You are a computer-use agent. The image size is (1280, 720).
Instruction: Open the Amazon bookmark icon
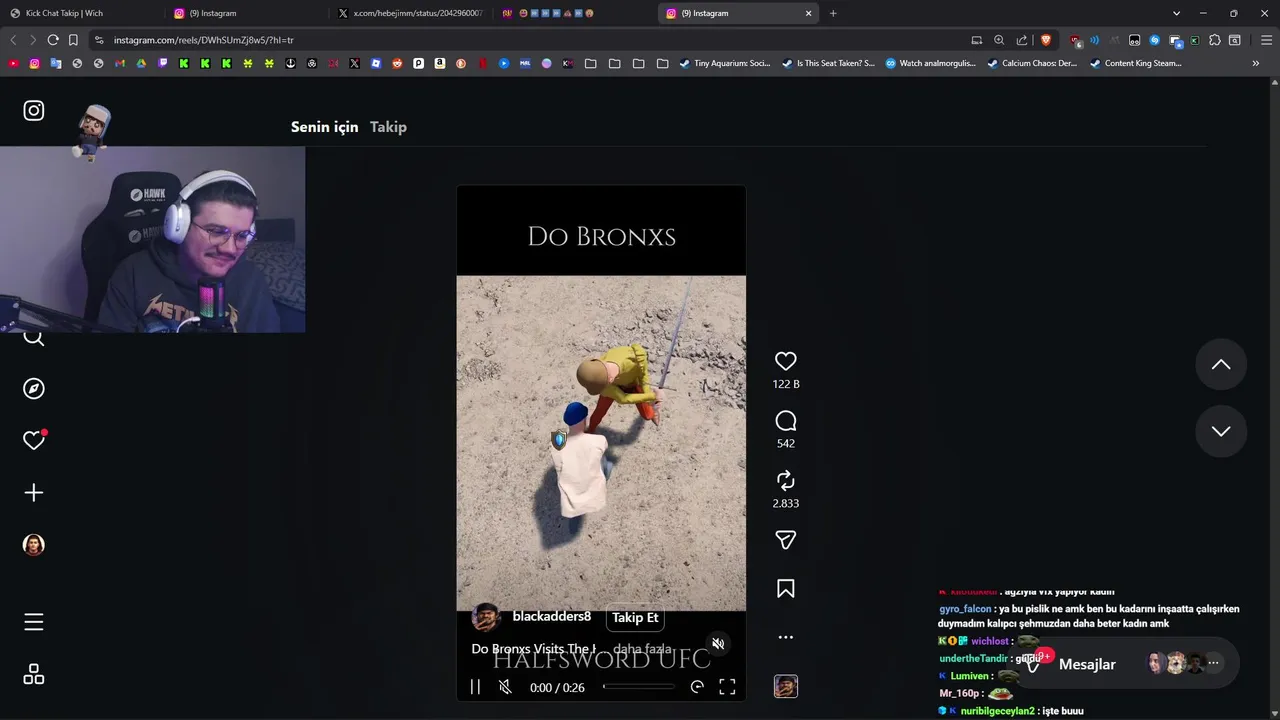440,63
